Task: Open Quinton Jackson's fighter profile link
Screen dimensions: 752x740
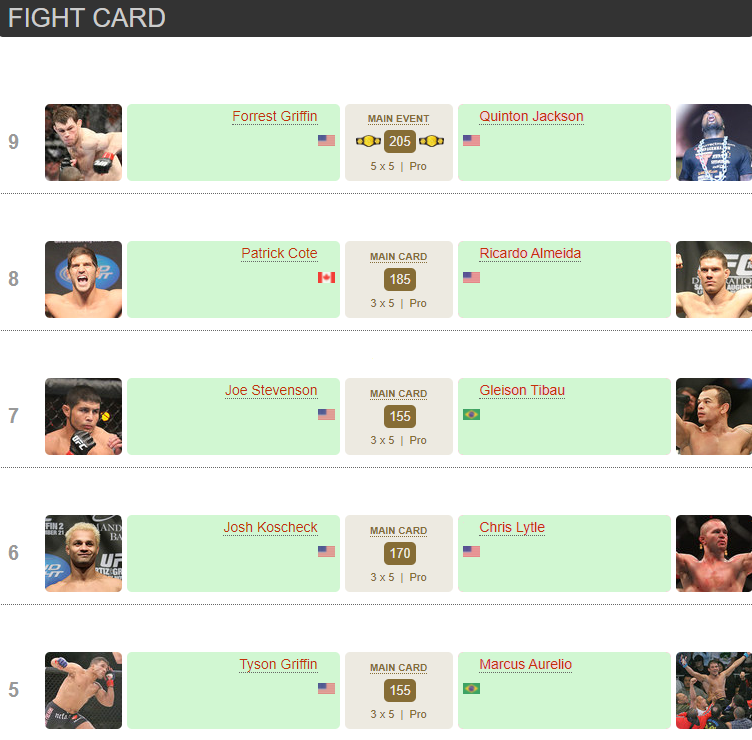Action: click(531, 116)
